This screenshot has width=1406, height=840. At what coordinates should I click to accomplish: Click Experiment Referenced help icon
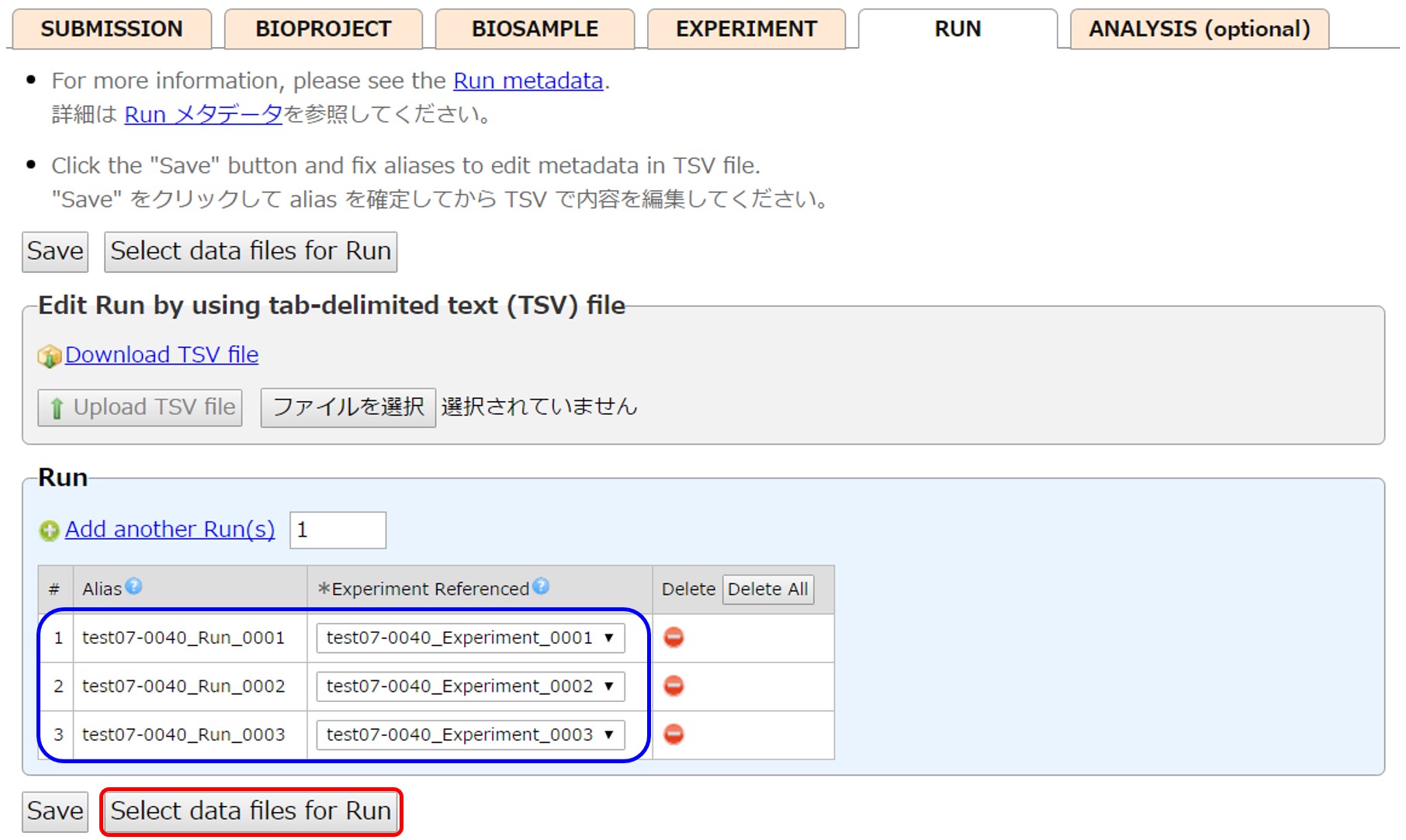point(541,586)
